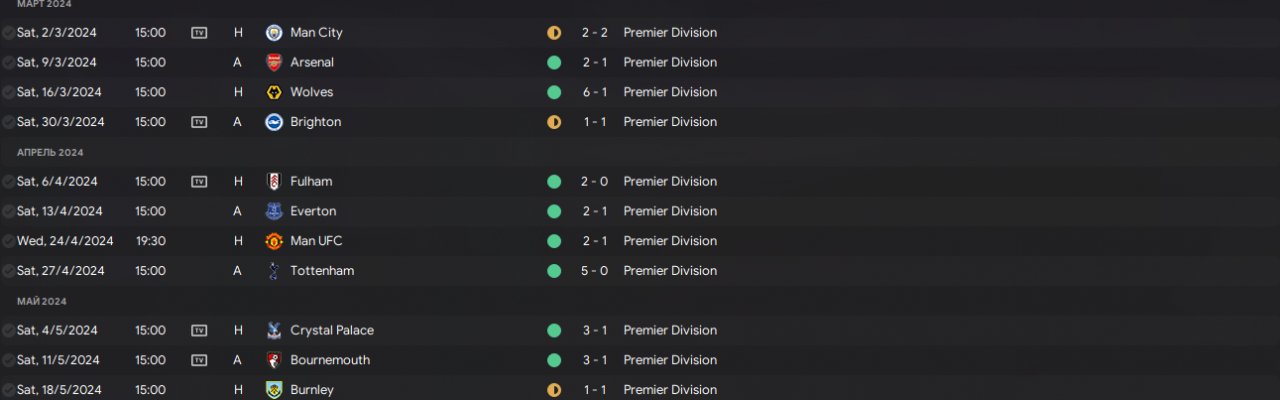Screen dimensions: 1280x400
Task: Click the Wolves club badge
Action: tap(273, 93)
